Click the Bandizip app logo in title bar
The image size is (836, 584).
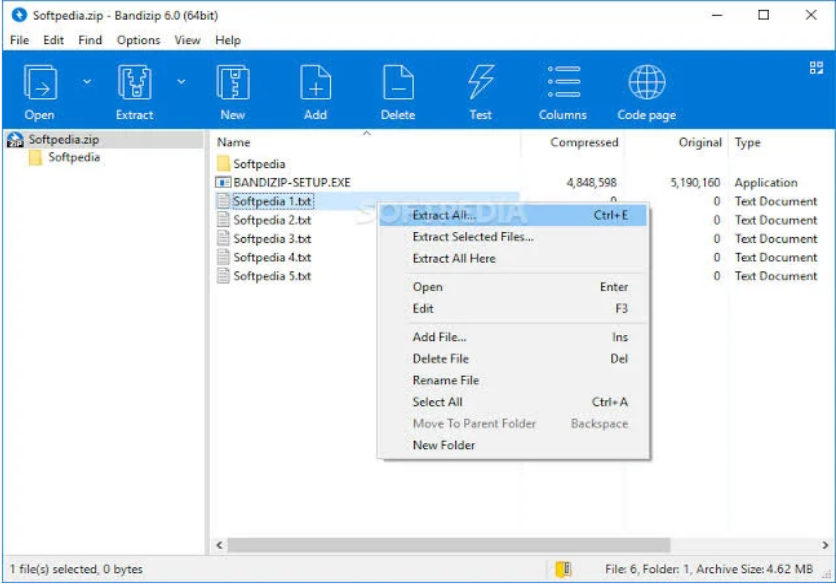click(x=19, y=15)
